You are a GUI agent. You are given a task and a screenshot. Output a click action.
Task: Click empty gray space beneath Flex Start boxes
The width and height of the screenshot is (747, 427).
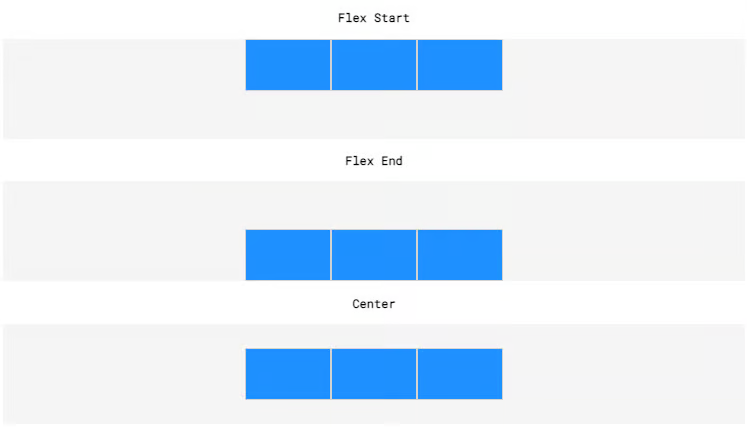[374, 114]
